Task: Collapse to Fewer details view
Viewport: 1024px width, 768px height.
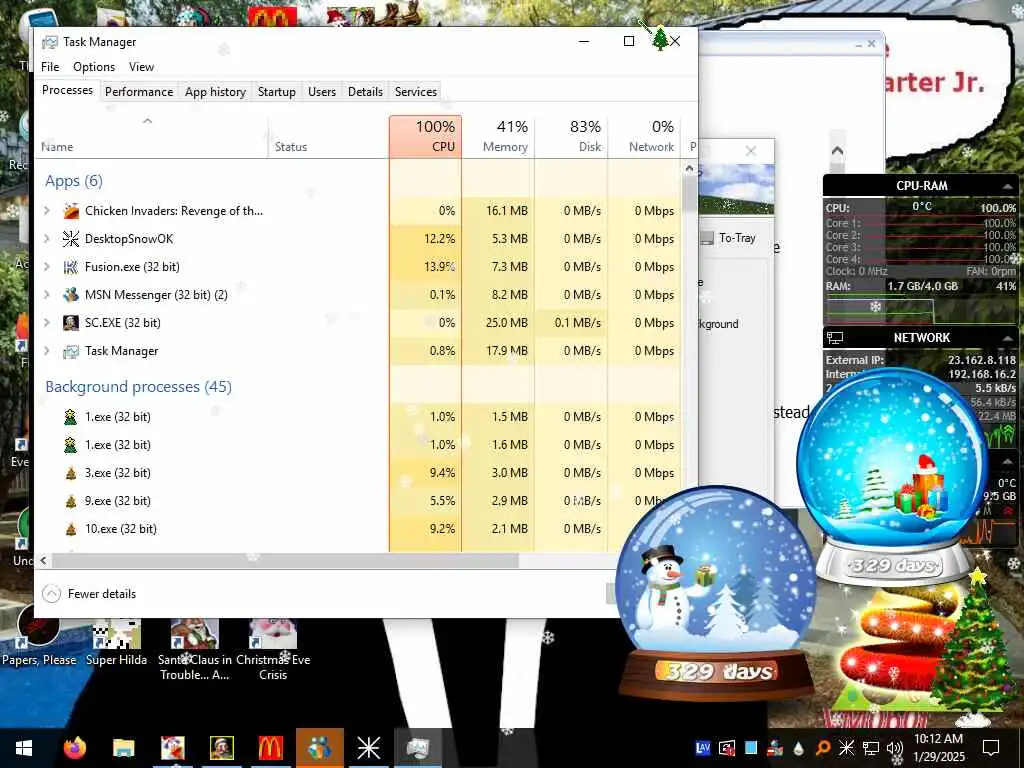Action: (x=89, y=594)
